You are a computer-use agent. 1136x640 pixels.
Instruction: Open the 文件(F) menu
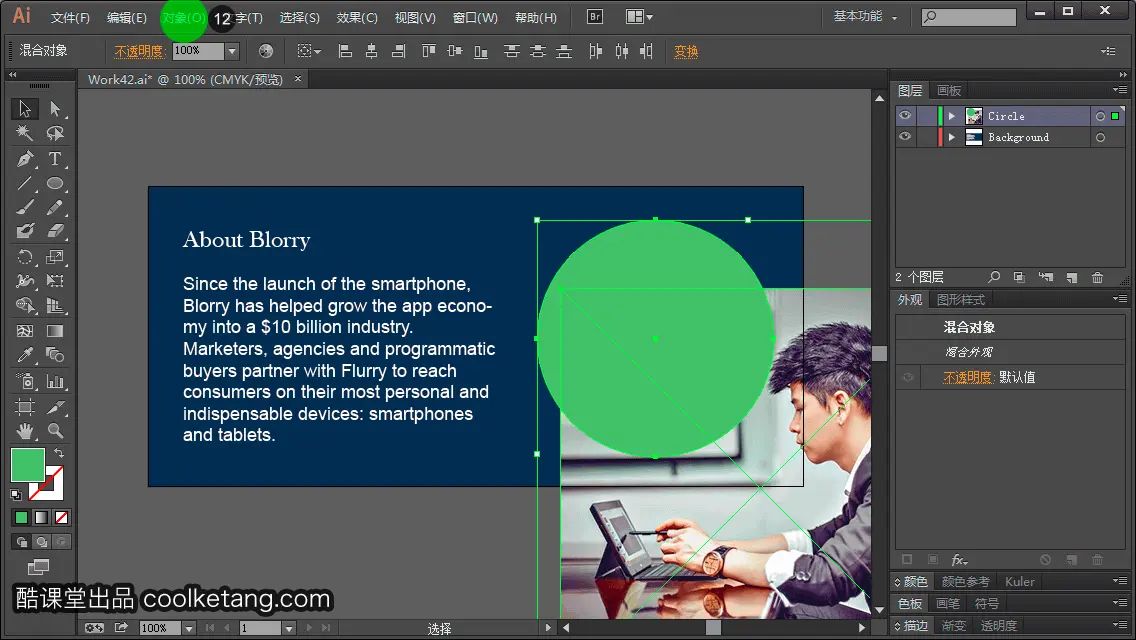pos(70,17)
